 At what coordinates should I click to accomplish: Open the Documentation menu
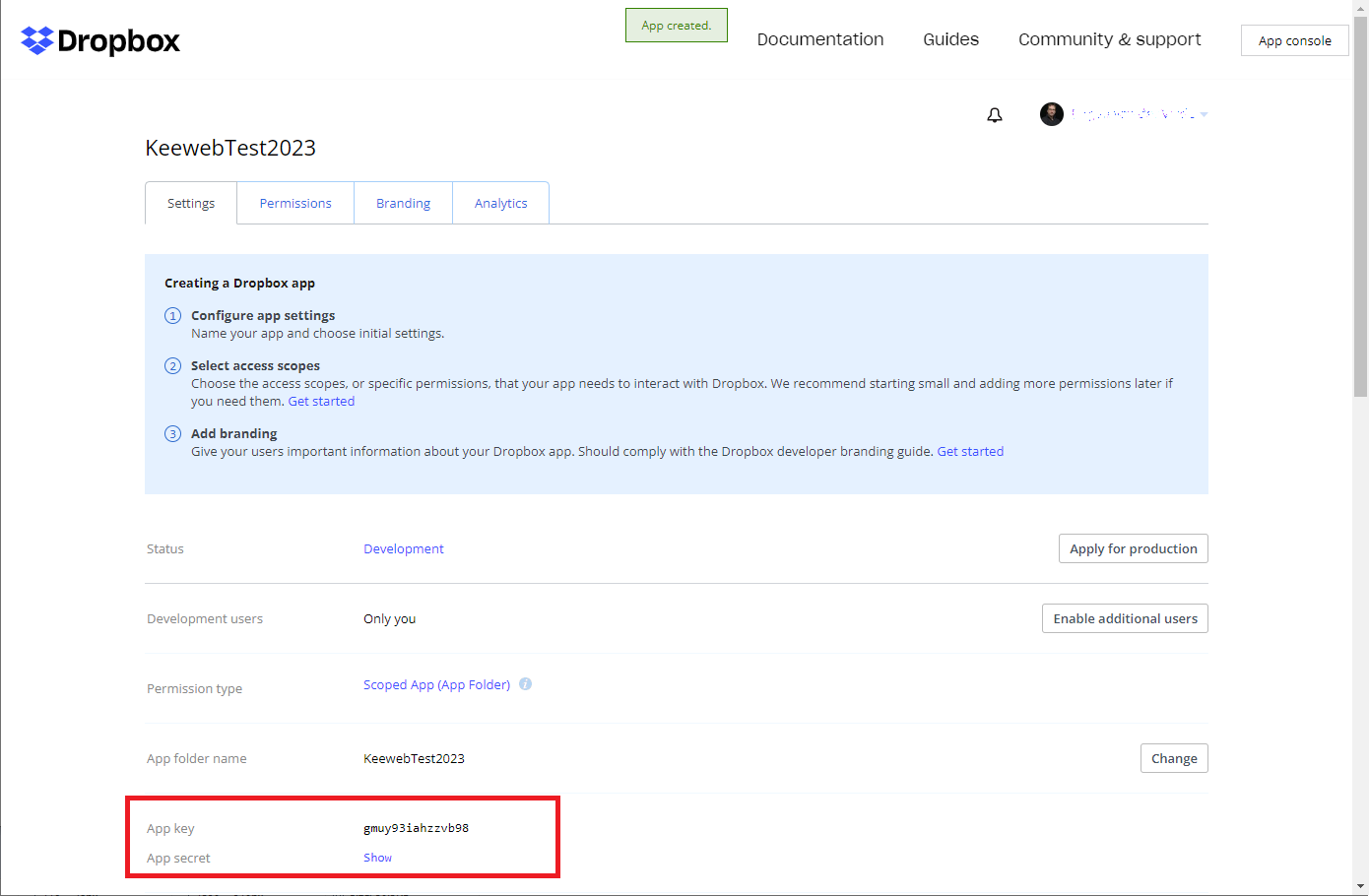pos(820,39)
